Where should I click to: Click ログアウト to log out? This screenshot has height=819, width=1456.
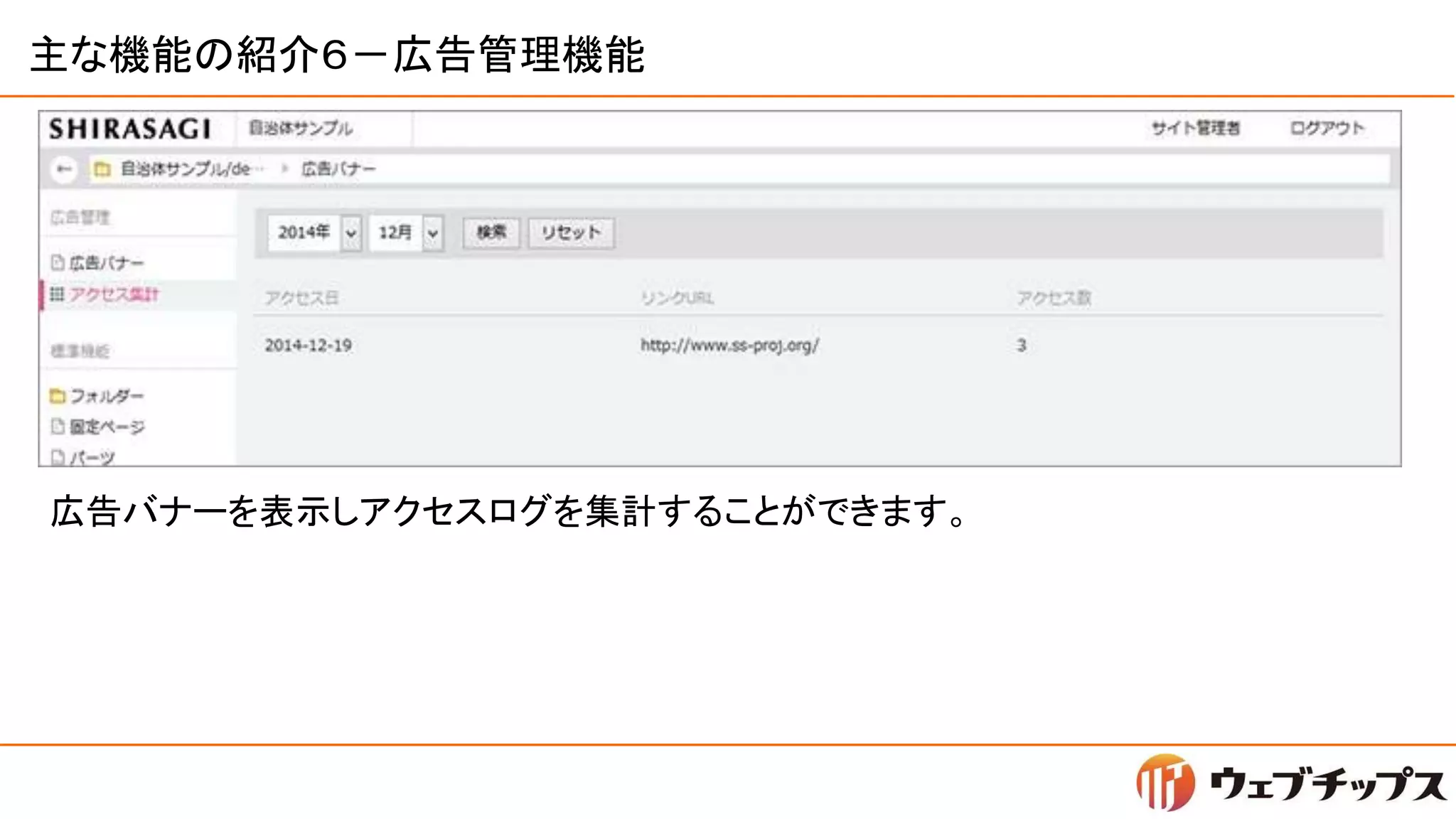(x=1327, y=128)
